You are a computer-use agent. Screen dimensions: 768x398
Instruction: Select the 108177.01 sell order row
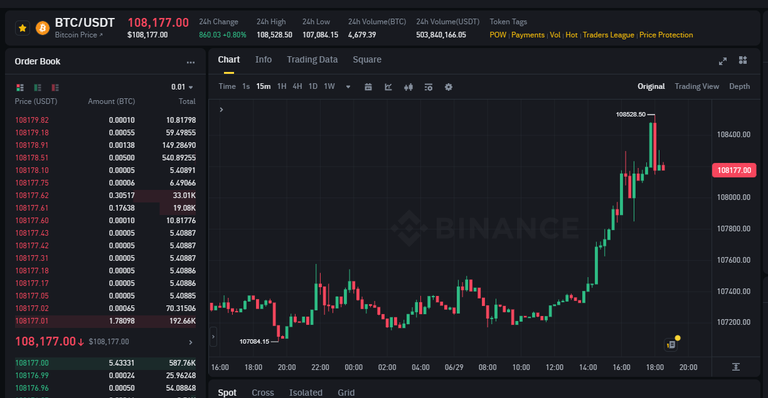coord(105,321)
